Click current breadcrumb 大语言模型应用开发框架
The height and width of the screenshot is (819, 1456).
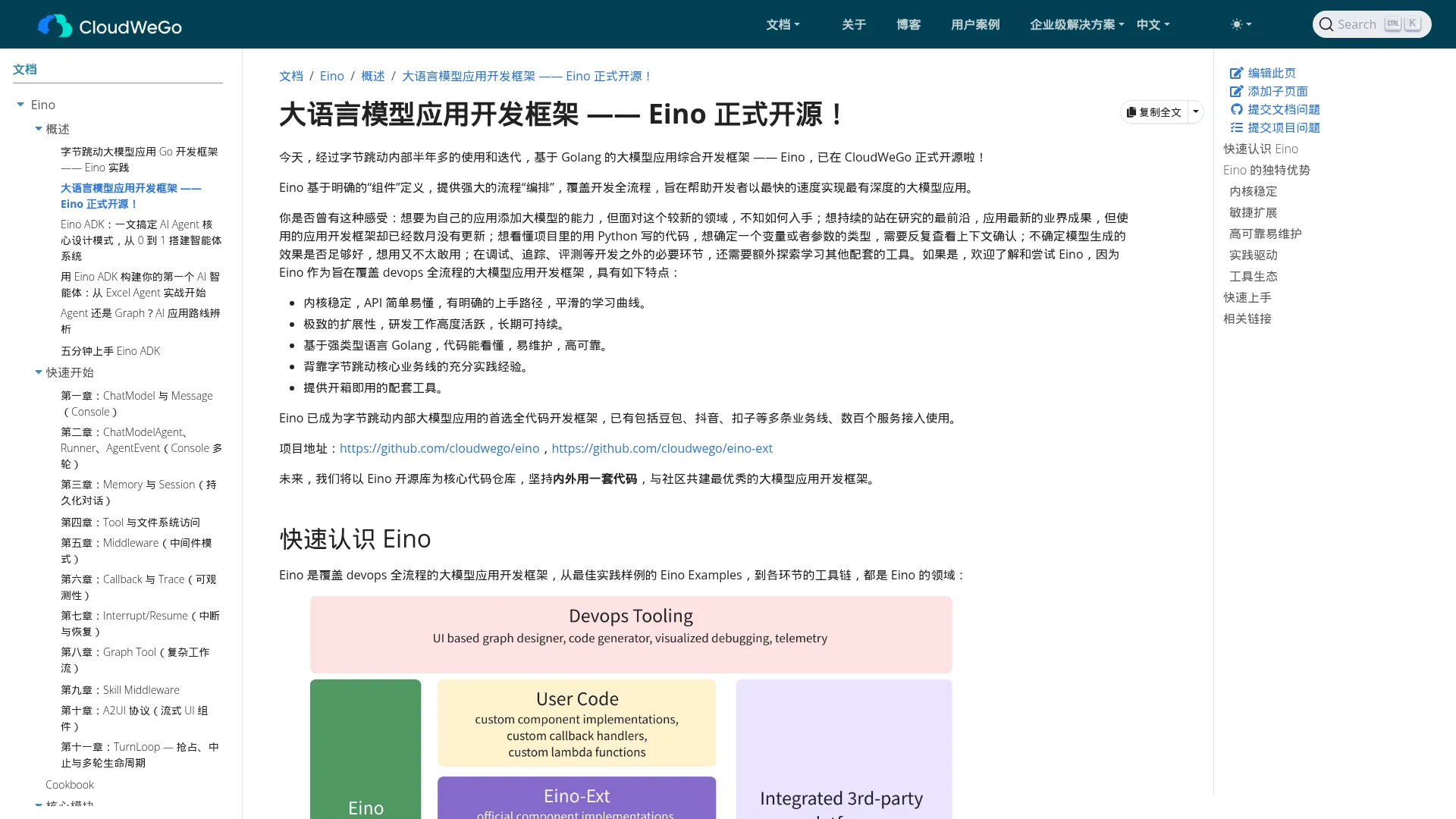click(x=526, y=76)
